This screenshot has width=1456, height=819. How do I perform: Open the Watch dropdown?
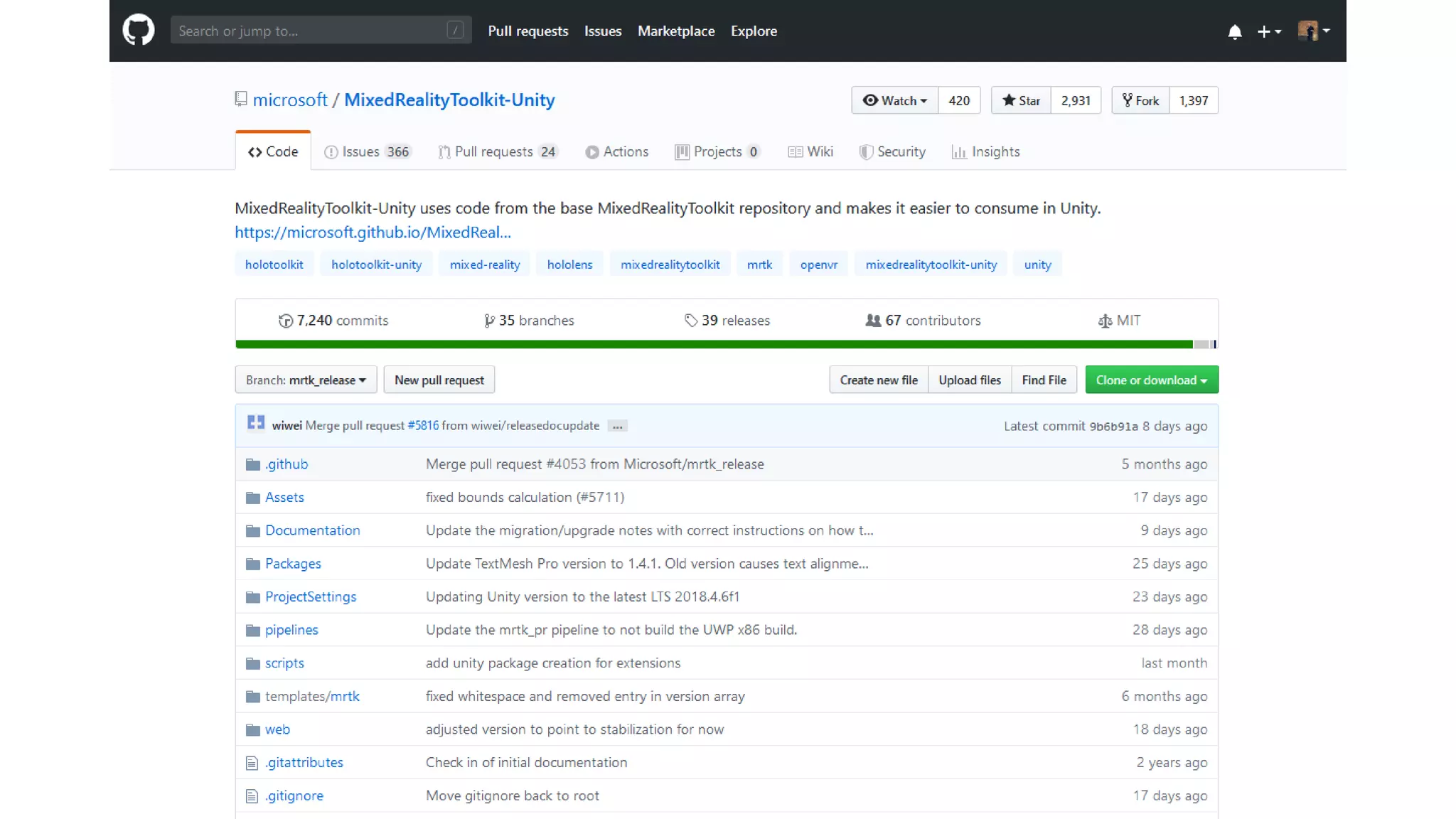tap(894, 100)
